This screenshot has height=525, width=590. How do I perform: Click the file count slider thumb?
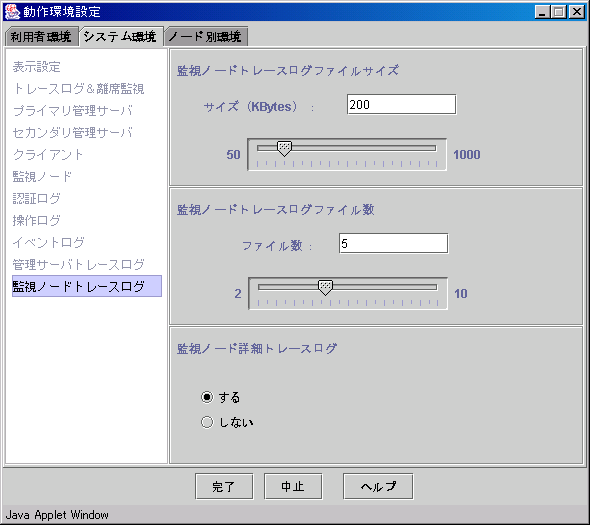325,288
